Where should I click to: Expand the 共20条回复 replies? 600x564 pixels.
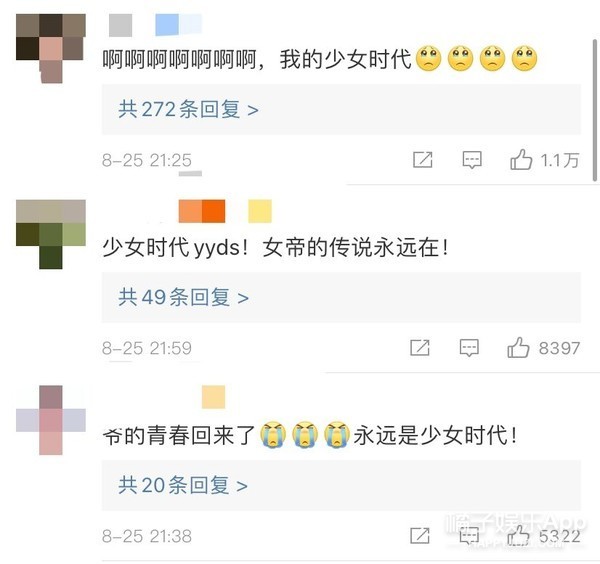[341, 485]
